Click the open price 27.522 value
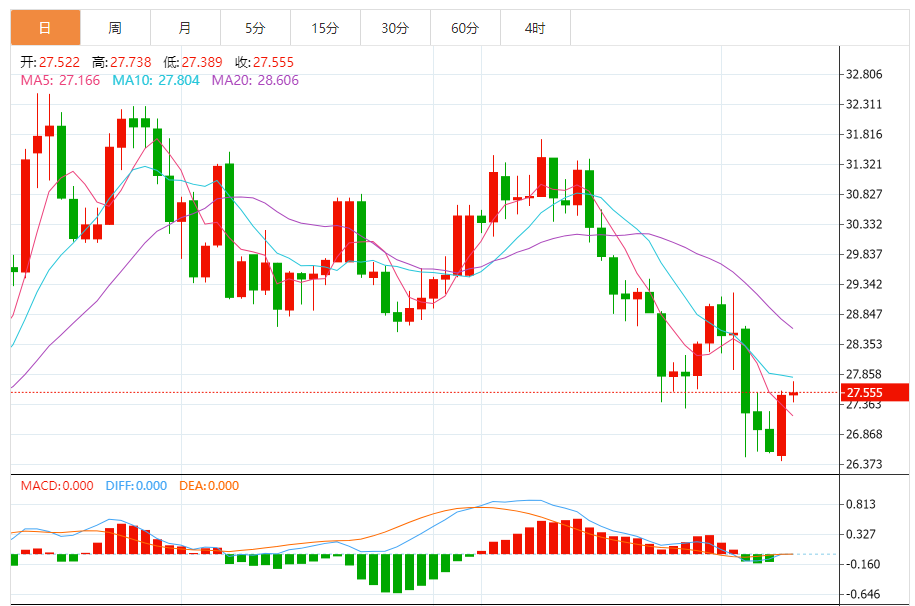This screenshot has height=606, width=915. click(x=60, y=62)
